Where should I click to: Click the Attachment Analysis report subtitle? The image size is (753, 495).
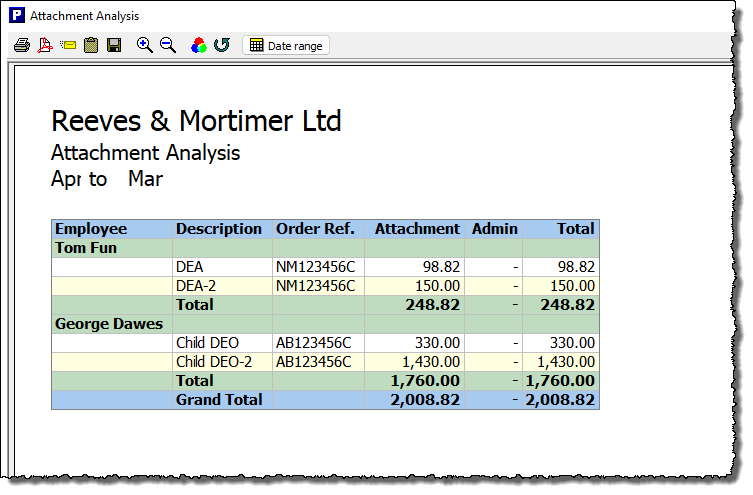pos(146,153)
